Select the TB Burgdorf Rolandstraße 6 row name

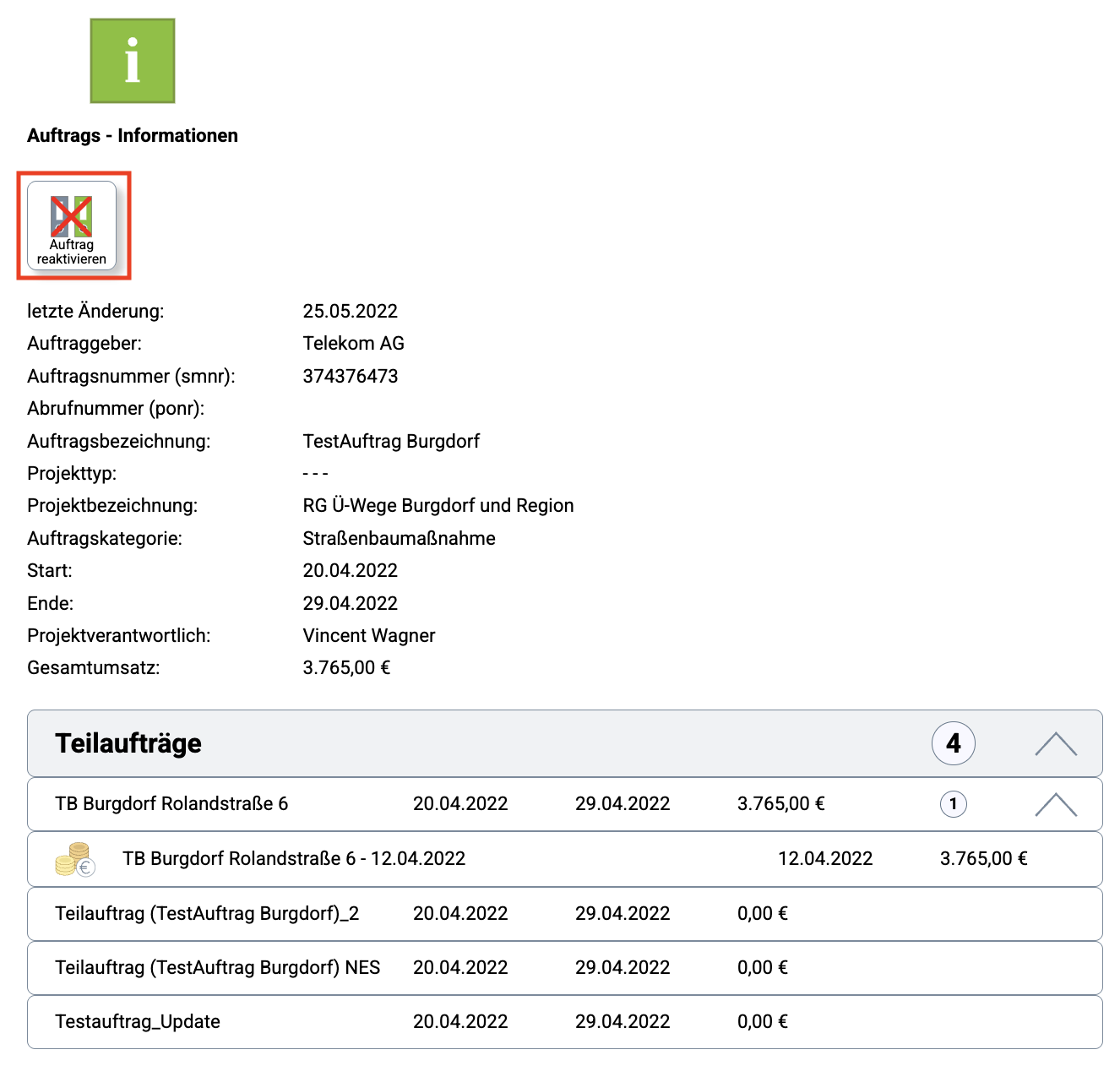[171, 804]
